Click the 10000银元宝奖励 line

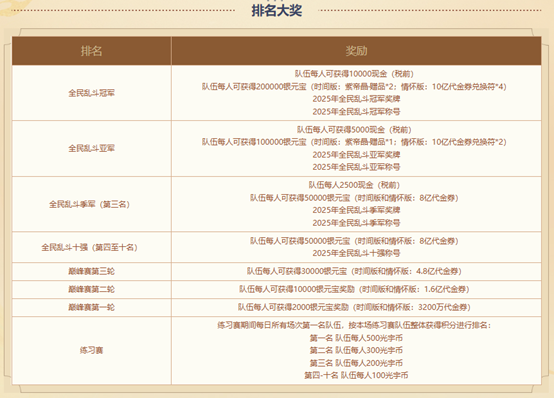tap(354, 289)
